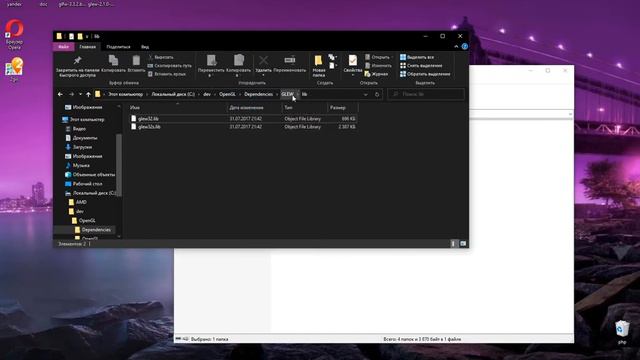Go forward with the right arrow
The height and width of the screenshot is (360, 640).
click(71, 94)
